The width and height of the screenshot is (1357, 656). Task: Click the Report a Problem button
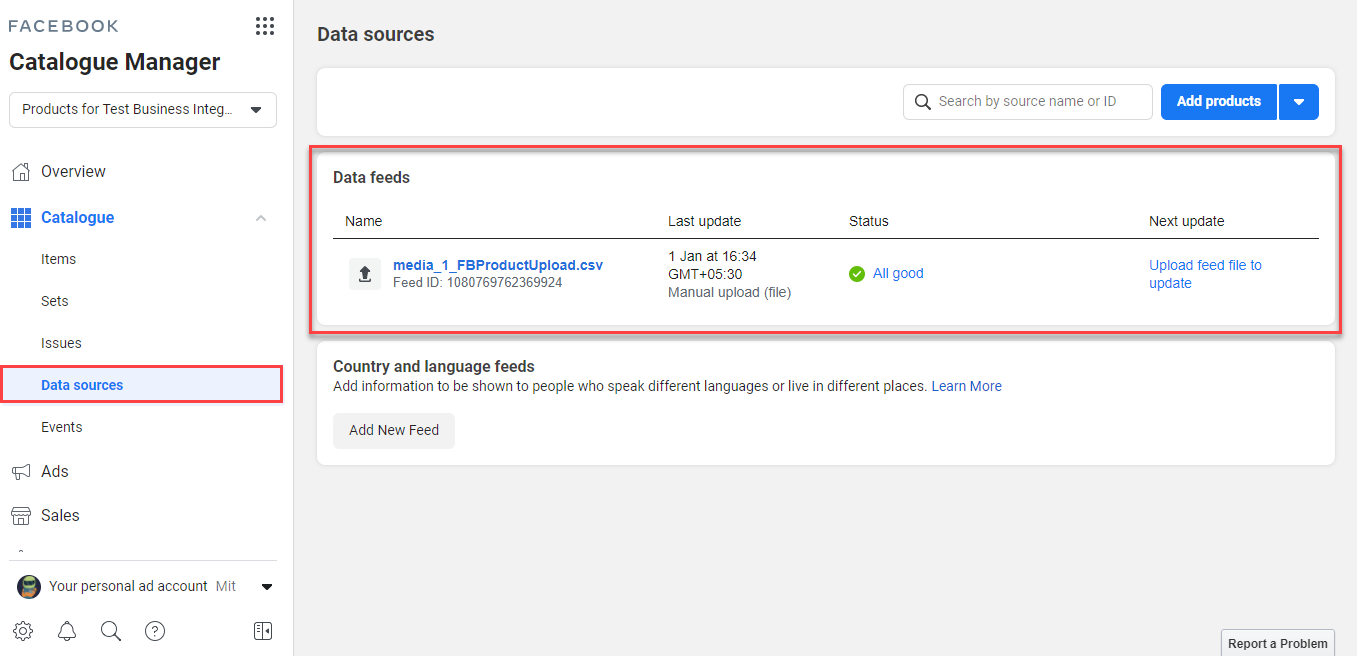1278,643
